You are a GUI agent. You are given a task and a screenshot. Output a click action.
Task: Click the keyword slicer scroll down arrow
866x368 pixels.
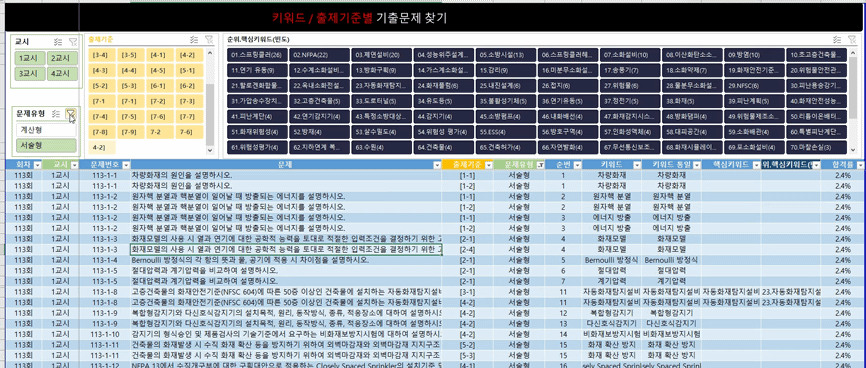854,150
